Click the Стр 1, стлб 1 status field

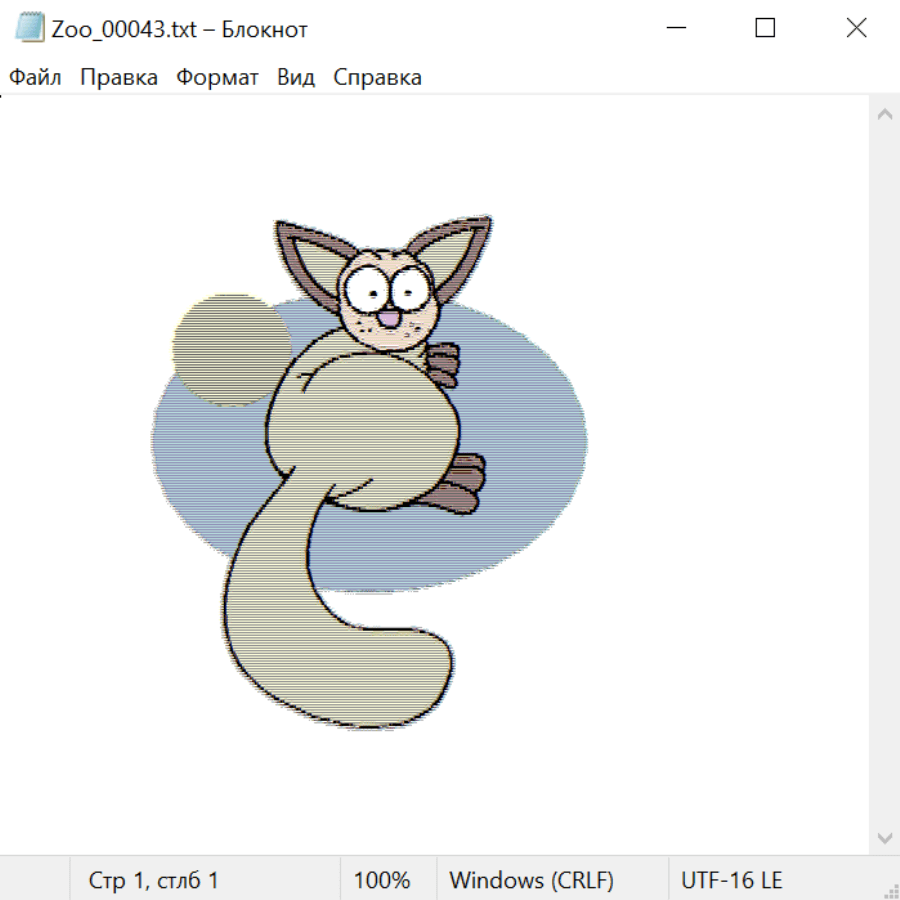tap(154, 881)
